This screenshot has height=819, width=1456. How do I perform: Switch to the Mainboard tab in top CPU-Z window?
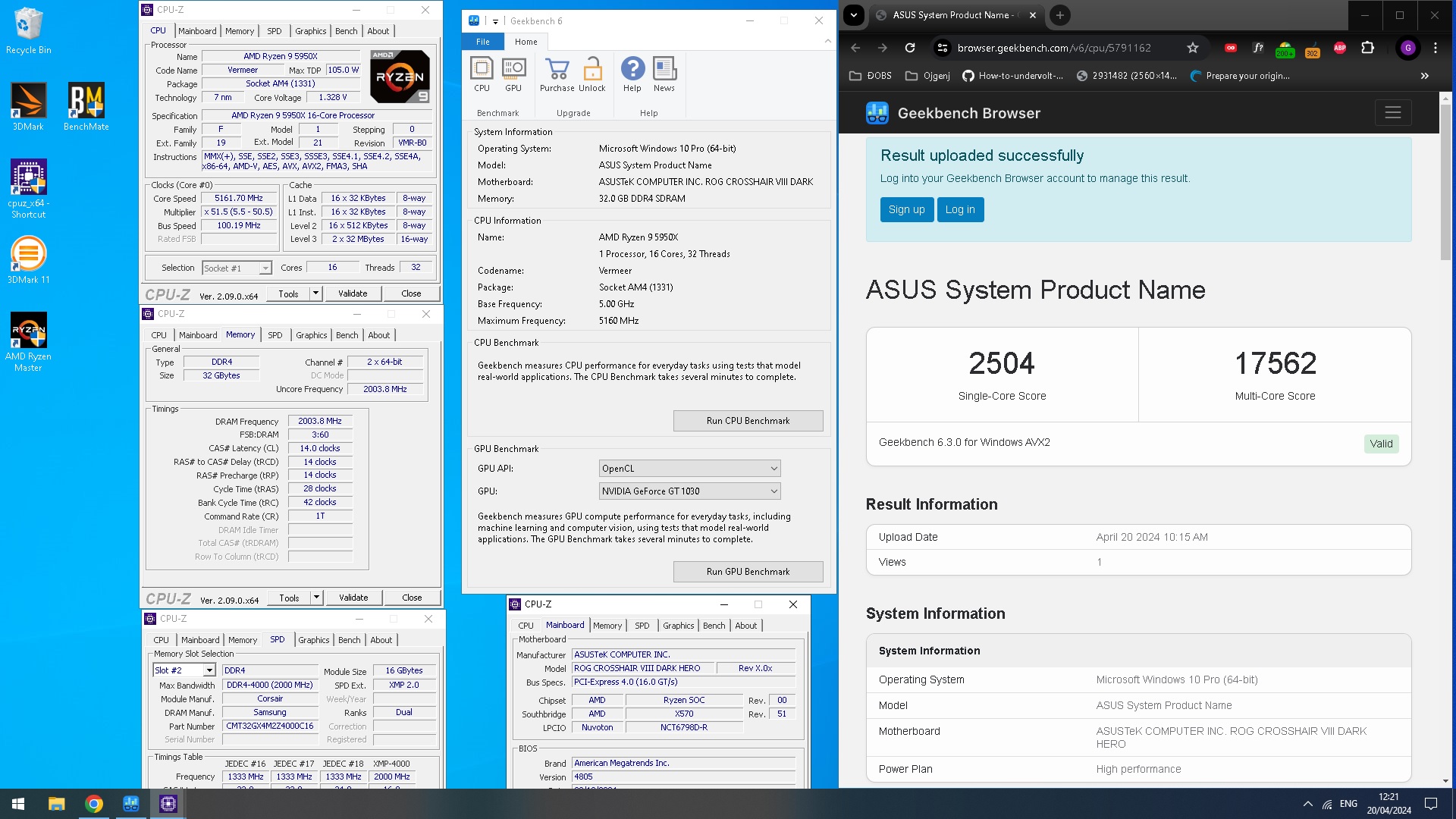[197, 31]
